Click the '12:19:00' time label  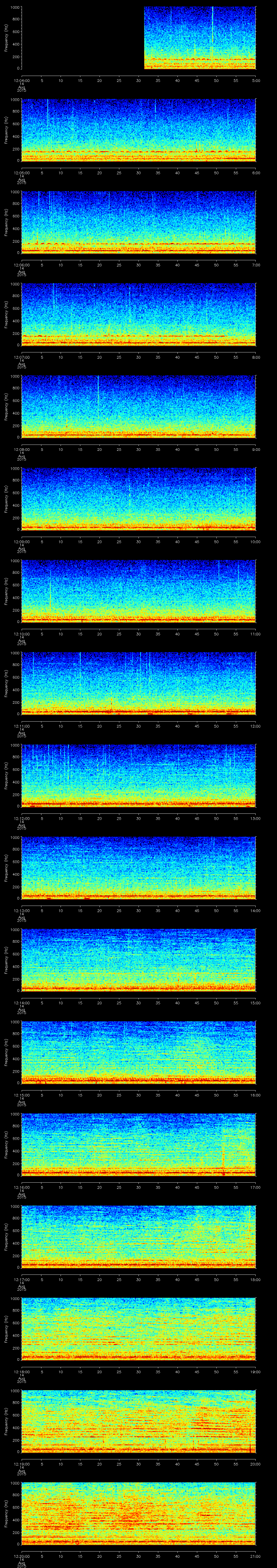[21, 1464]
